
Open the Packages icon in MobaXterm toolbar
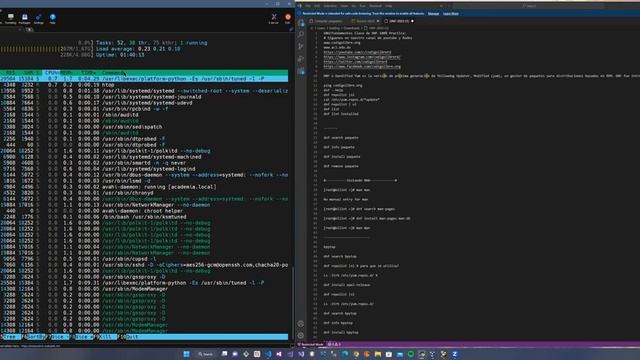click(24, 18)
